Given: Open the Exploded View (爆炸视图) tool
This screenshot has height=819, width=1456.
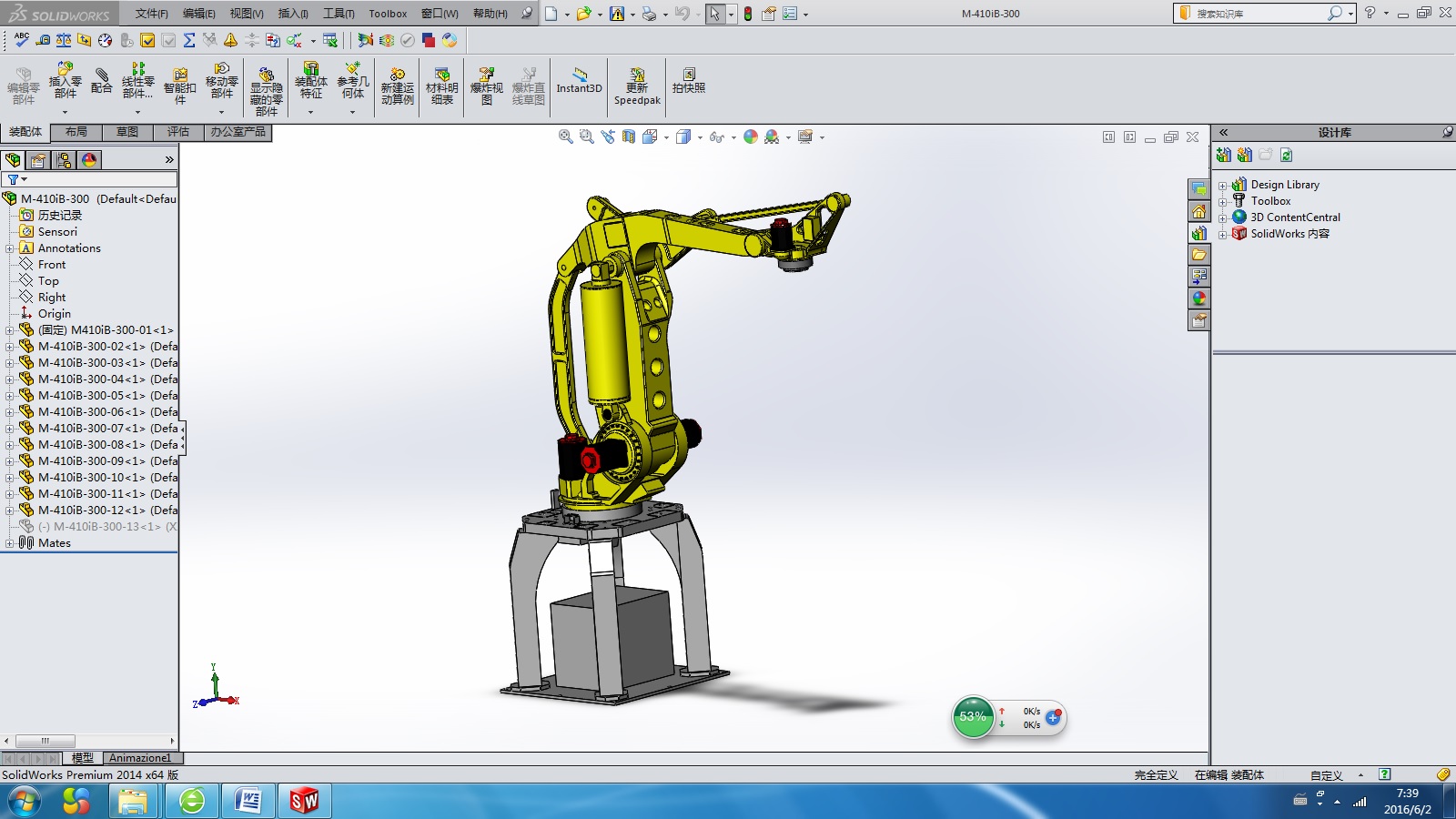Looking at the screenshot, I should 486,86.
